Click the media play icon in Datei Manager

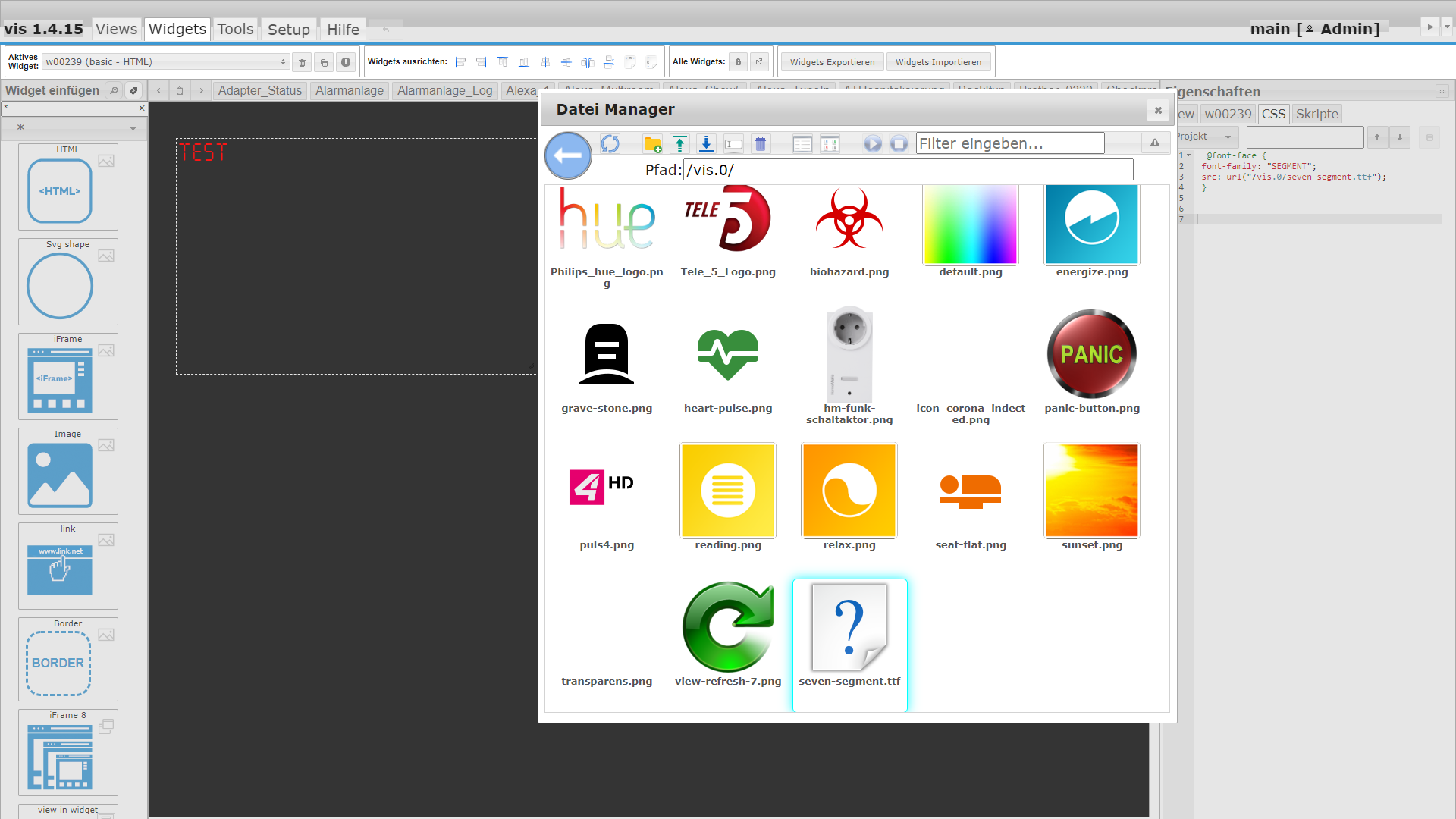tap(873, 143)
